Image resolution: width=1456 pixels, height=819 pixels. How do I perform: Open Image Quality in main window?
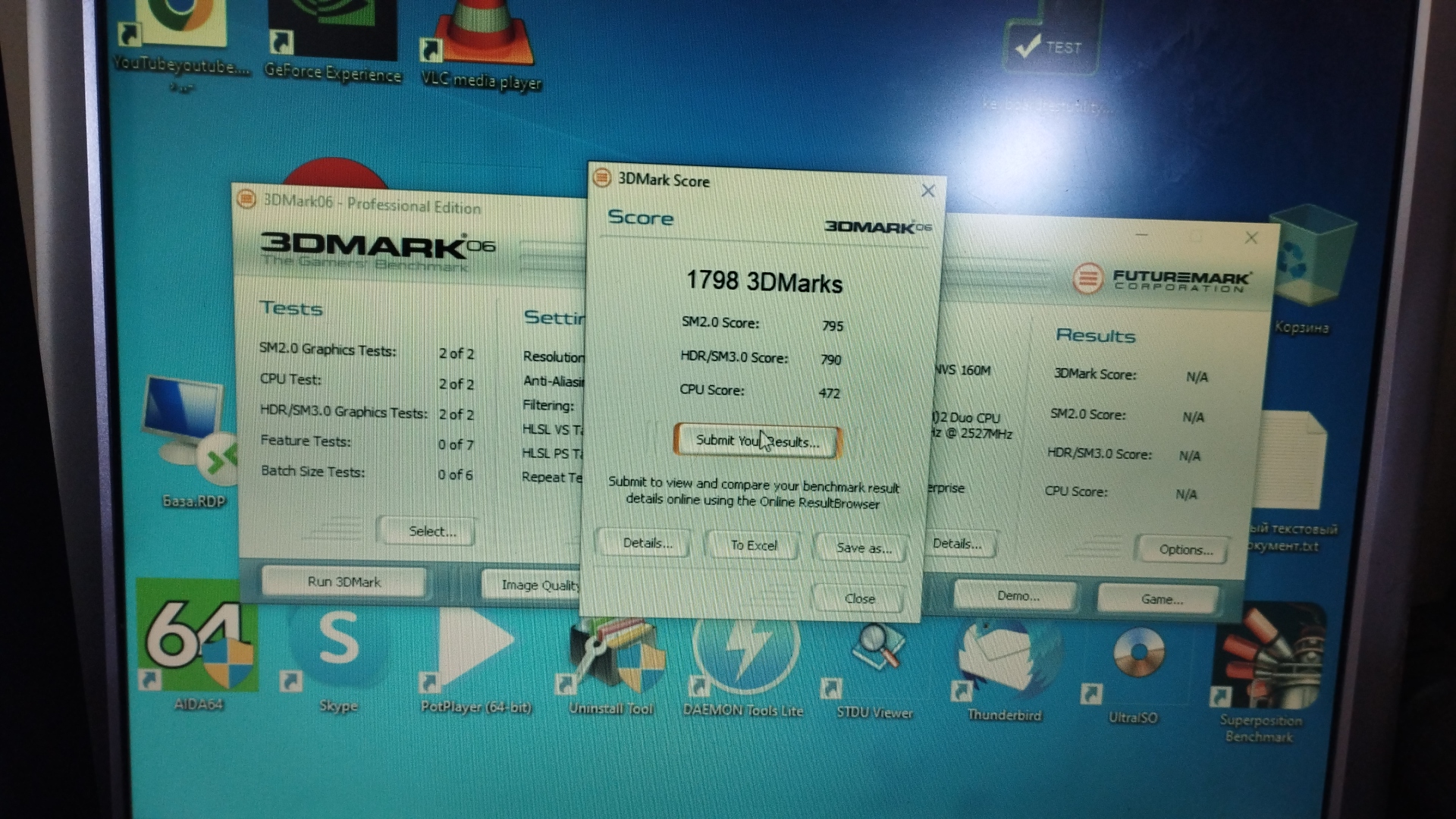point(533,585)
